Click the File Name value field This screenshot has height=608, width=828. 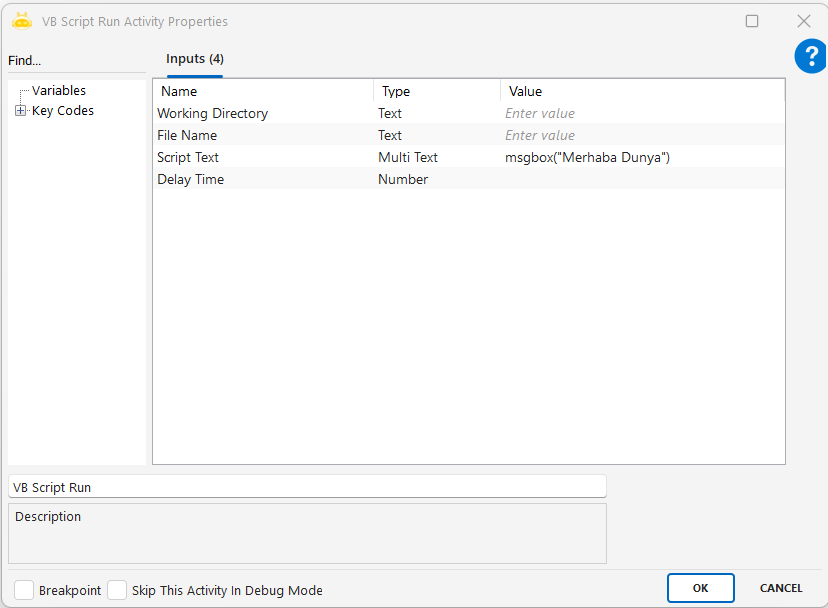tap(640, 136)
